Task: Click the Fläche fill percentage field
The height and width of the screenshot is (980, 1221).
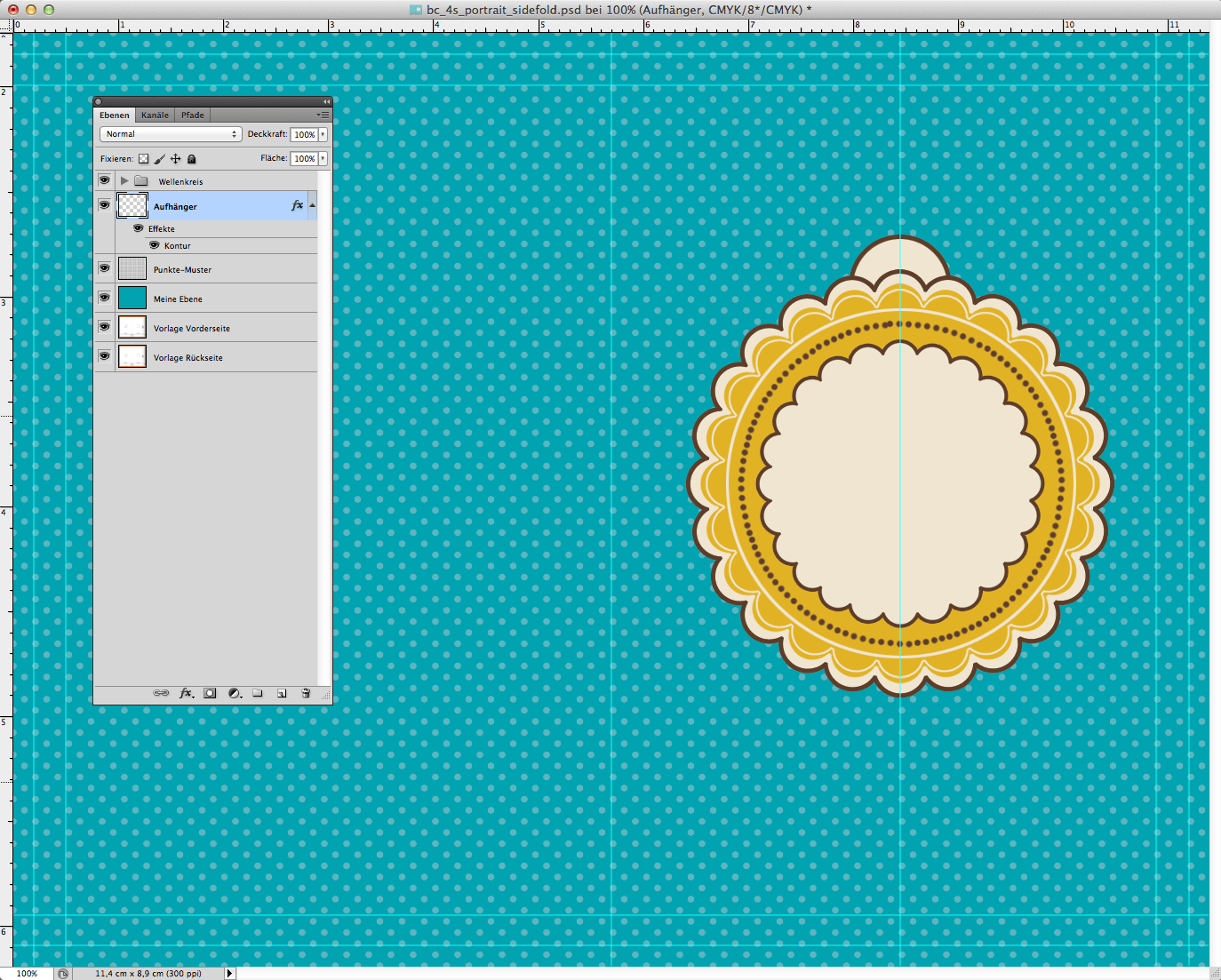Action: [304, 159]
